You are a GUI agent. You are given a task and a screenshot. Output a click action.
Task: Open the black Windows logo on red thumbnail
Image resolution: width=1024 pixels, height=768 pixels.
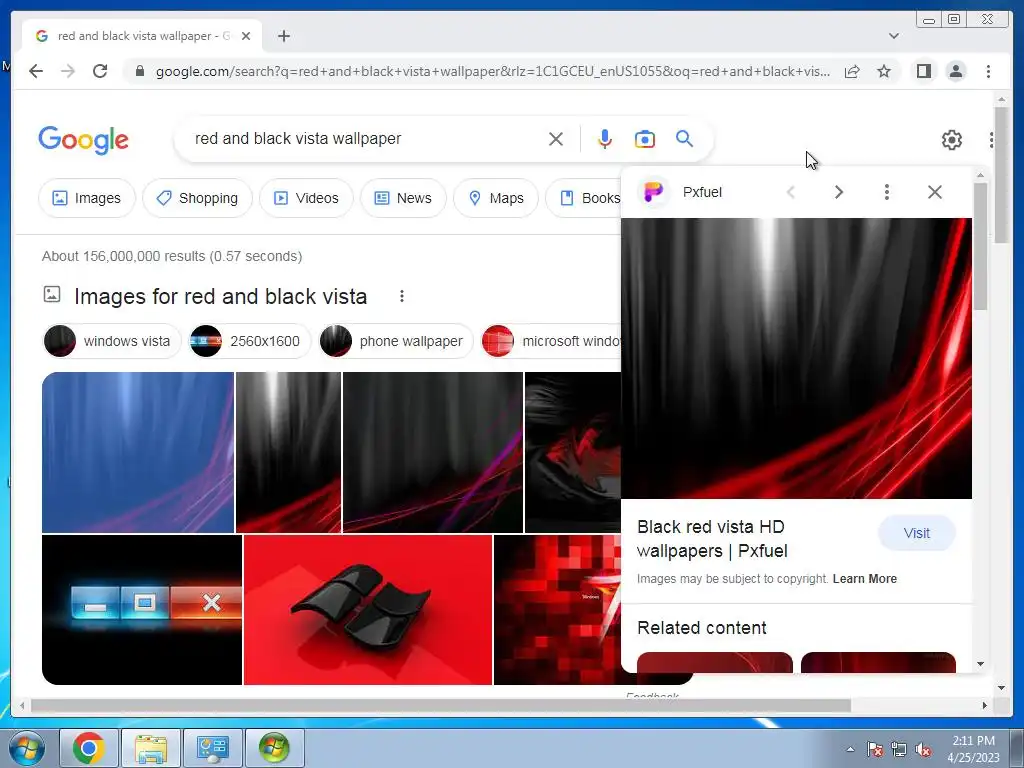pyautogui.click(x=368, y=610)
